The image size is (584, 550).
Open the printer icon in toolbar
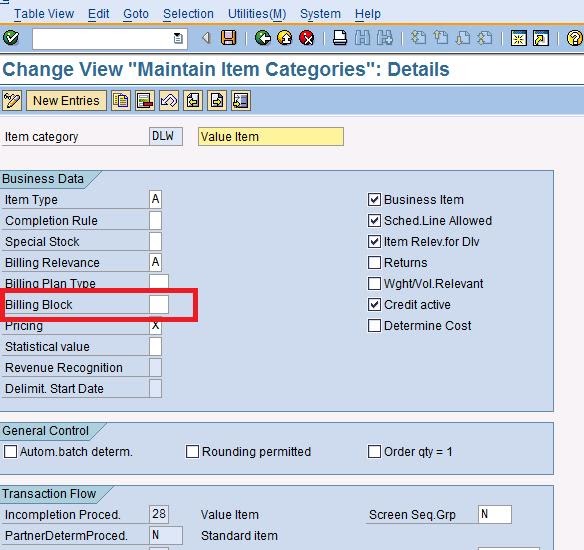(x=340, y=38)
